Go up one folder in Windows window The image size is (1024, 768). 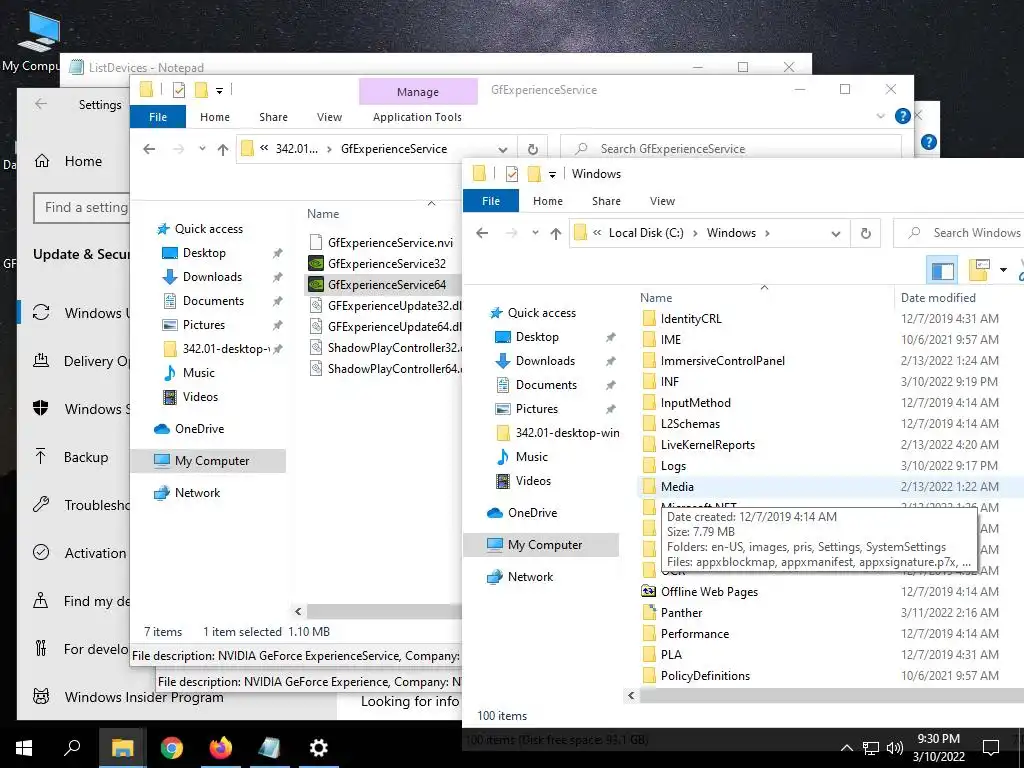[556, 233]
